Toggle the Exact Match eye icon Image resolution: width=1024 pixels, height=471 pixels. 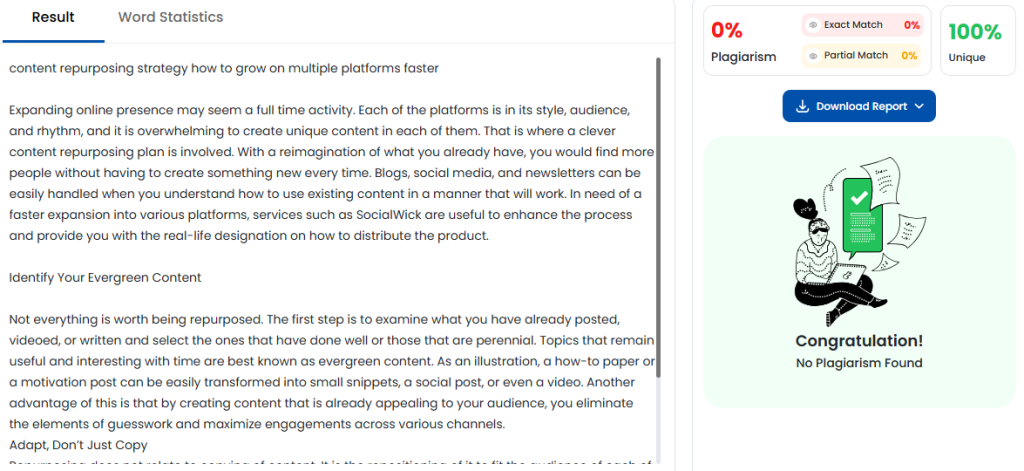click(813, 25)
